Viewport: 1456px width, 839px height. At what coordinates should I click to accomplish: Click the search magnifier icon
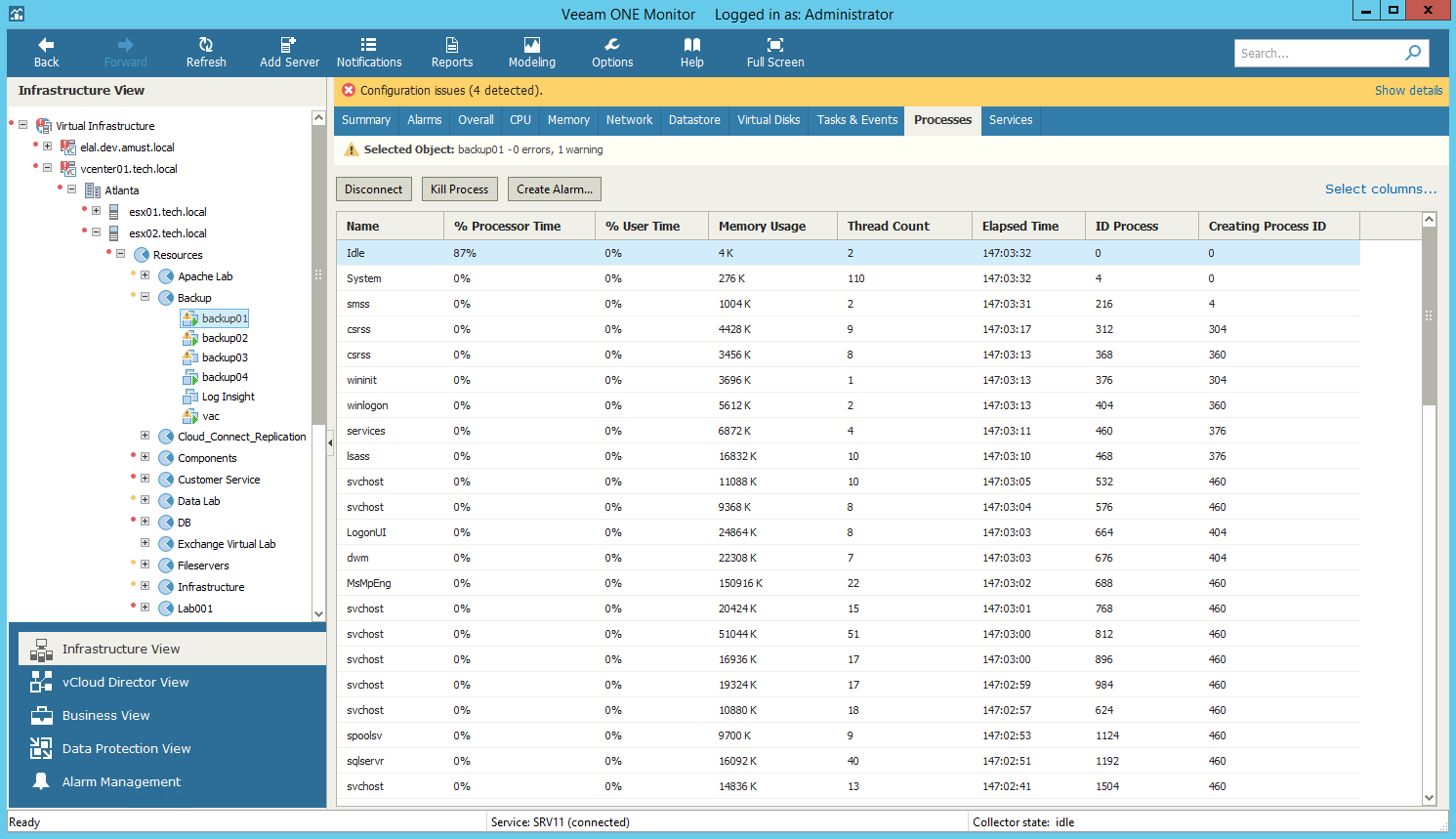1413,53
